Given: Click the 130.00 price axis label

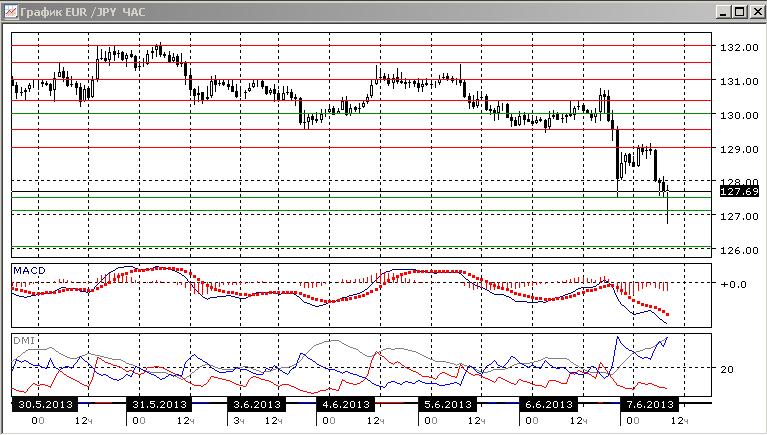Looking at the screenshot, I should pos(740,115).
